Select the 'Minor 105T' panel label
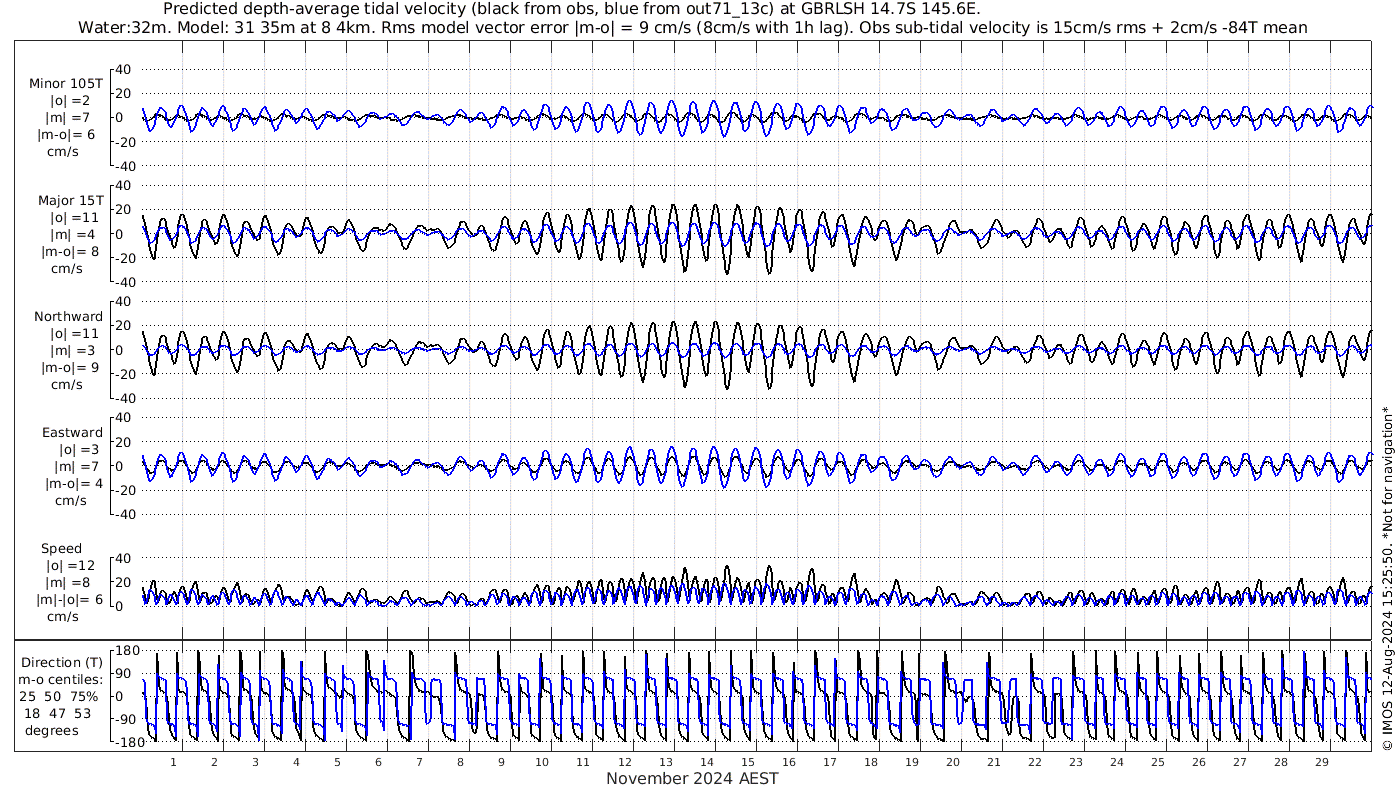The image size is (1400, 800). (67, 83)
